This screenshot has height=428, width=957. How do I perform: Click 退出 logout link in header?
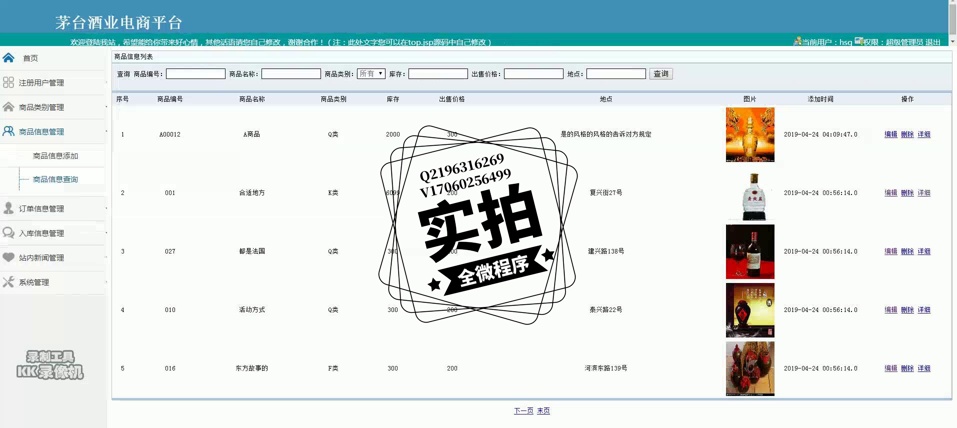933,42
